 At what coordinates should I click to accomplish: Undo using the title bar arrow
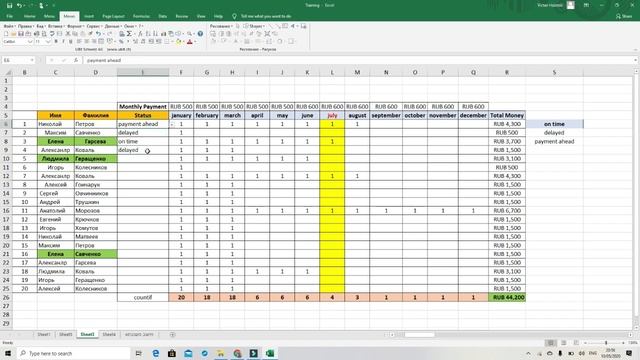click(19, 6)
